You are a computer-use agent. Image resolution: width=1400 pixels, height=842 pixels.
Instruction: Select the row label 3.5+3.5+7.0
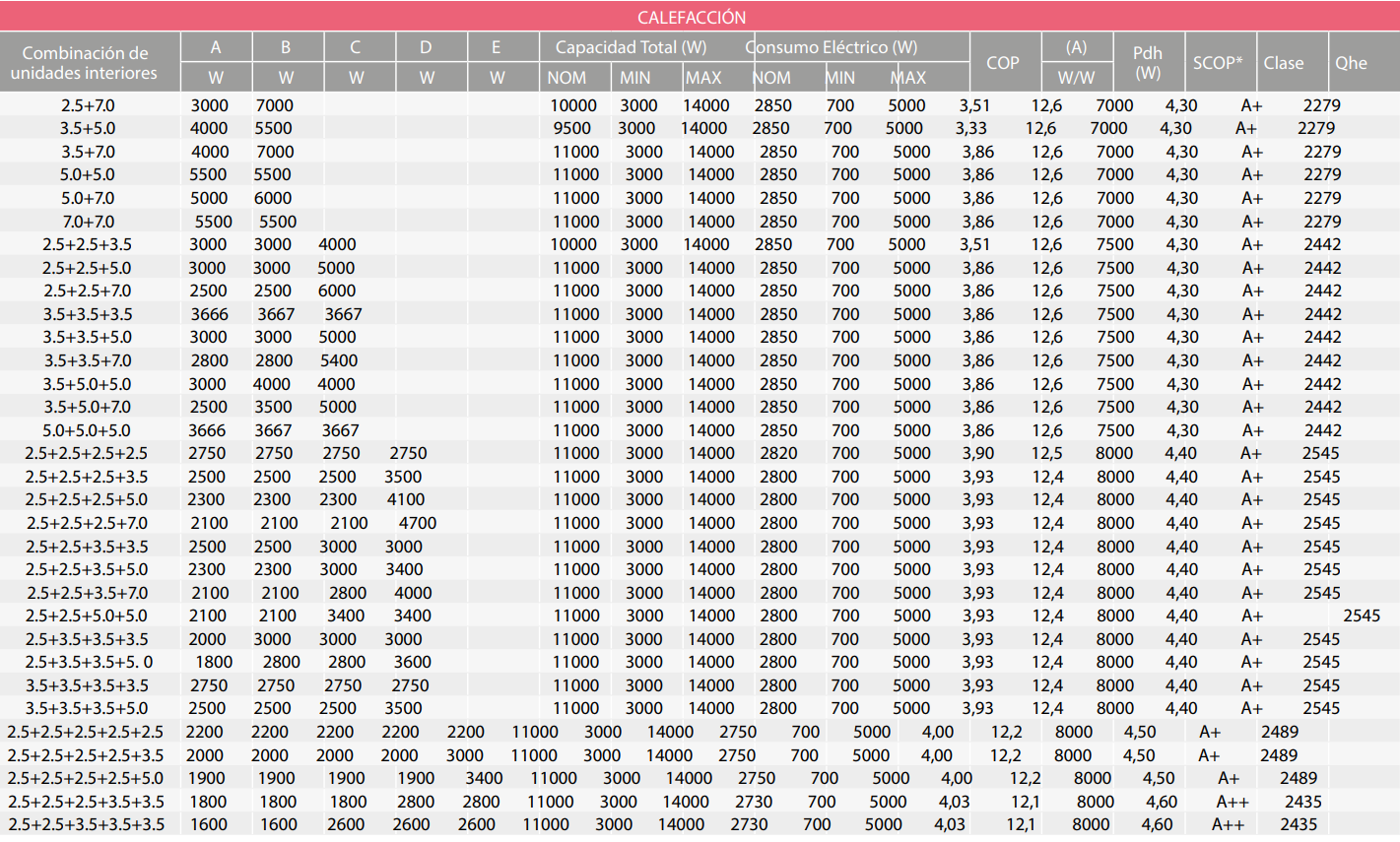pyautogui.click(x=87, y=360)
